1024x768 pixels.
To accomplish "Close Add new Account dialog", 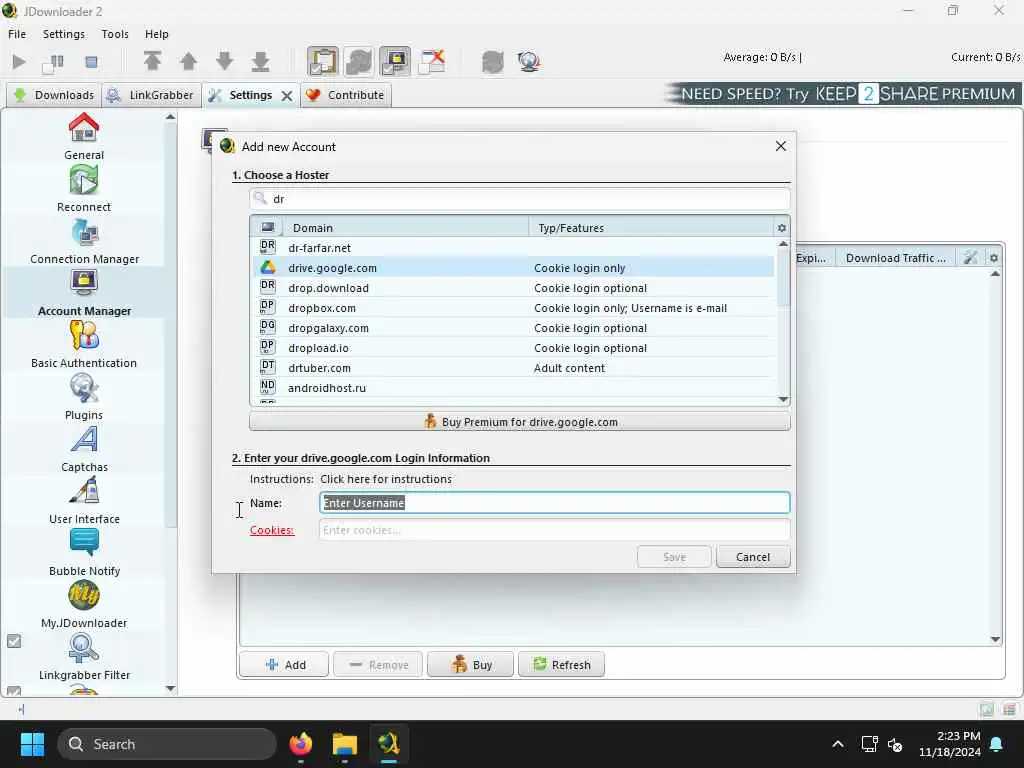I will (780, 146).
